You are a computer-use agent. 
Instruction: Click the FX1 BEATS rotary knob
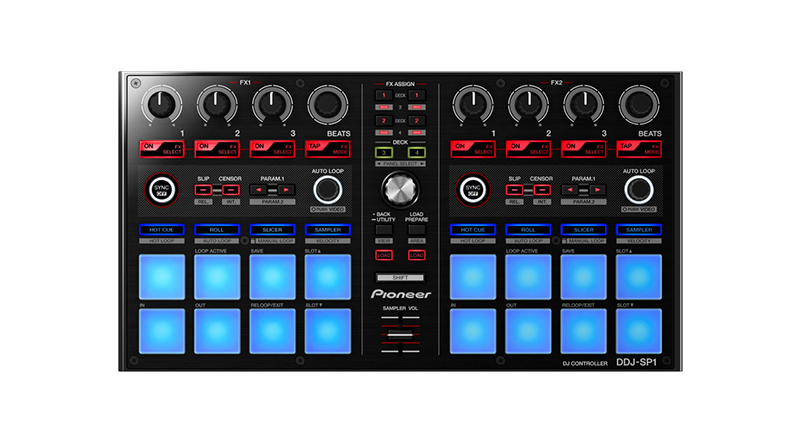click(x=328, y=105)
